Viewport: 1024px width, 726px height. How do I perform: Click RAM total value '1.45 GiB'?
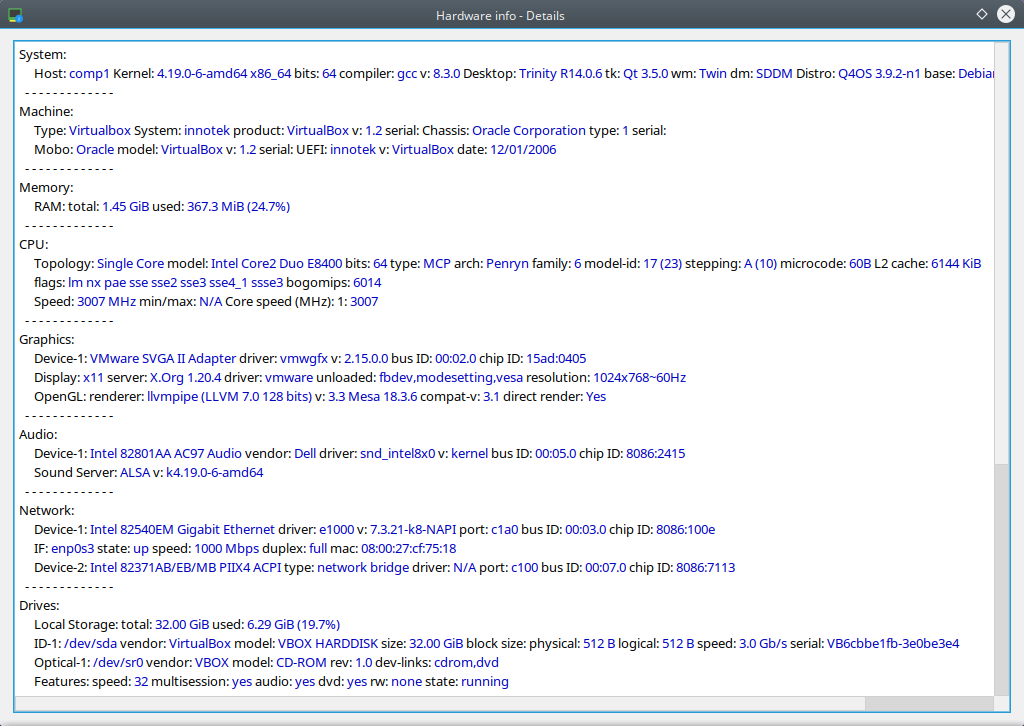[125, 207]
